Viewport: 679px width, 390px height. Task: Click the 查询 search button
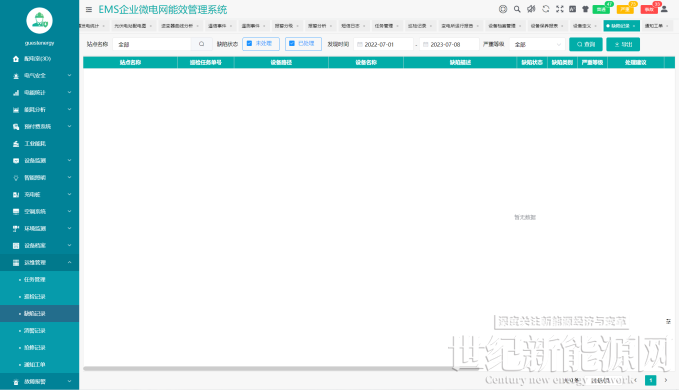point(585,44)
